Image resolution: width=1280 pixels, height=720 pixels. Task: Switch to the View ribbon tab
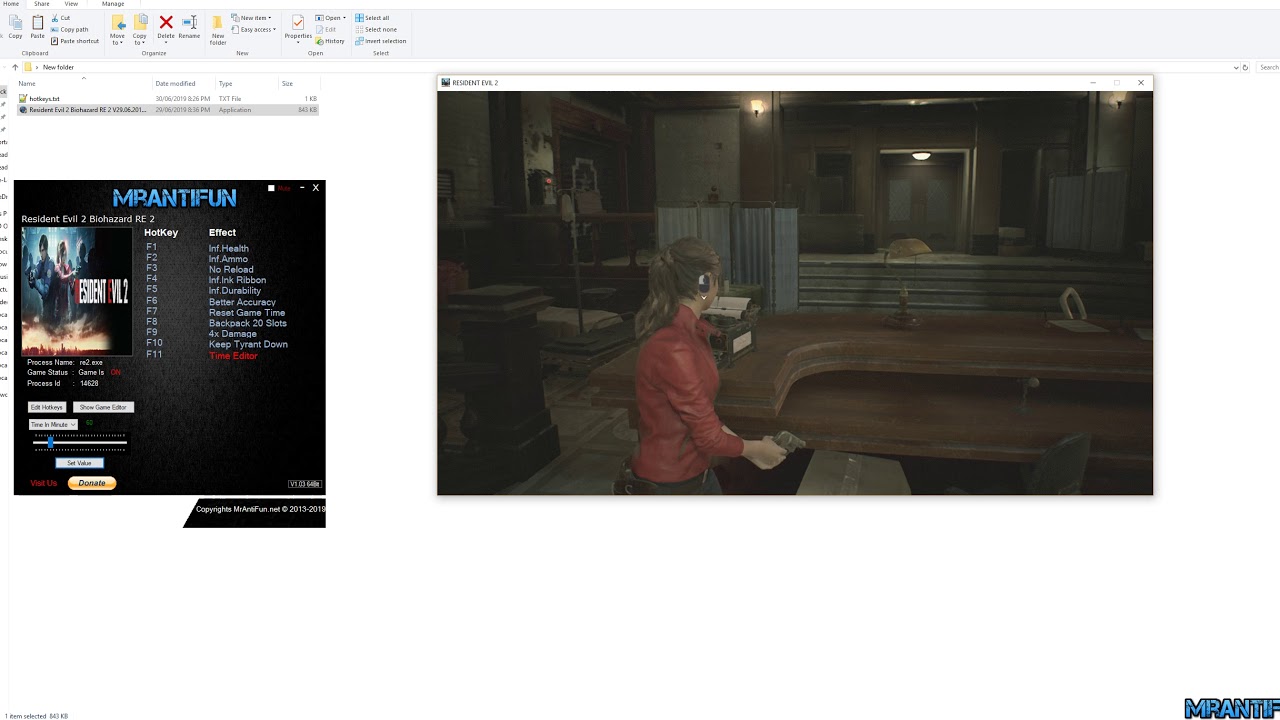pos(72,4)
